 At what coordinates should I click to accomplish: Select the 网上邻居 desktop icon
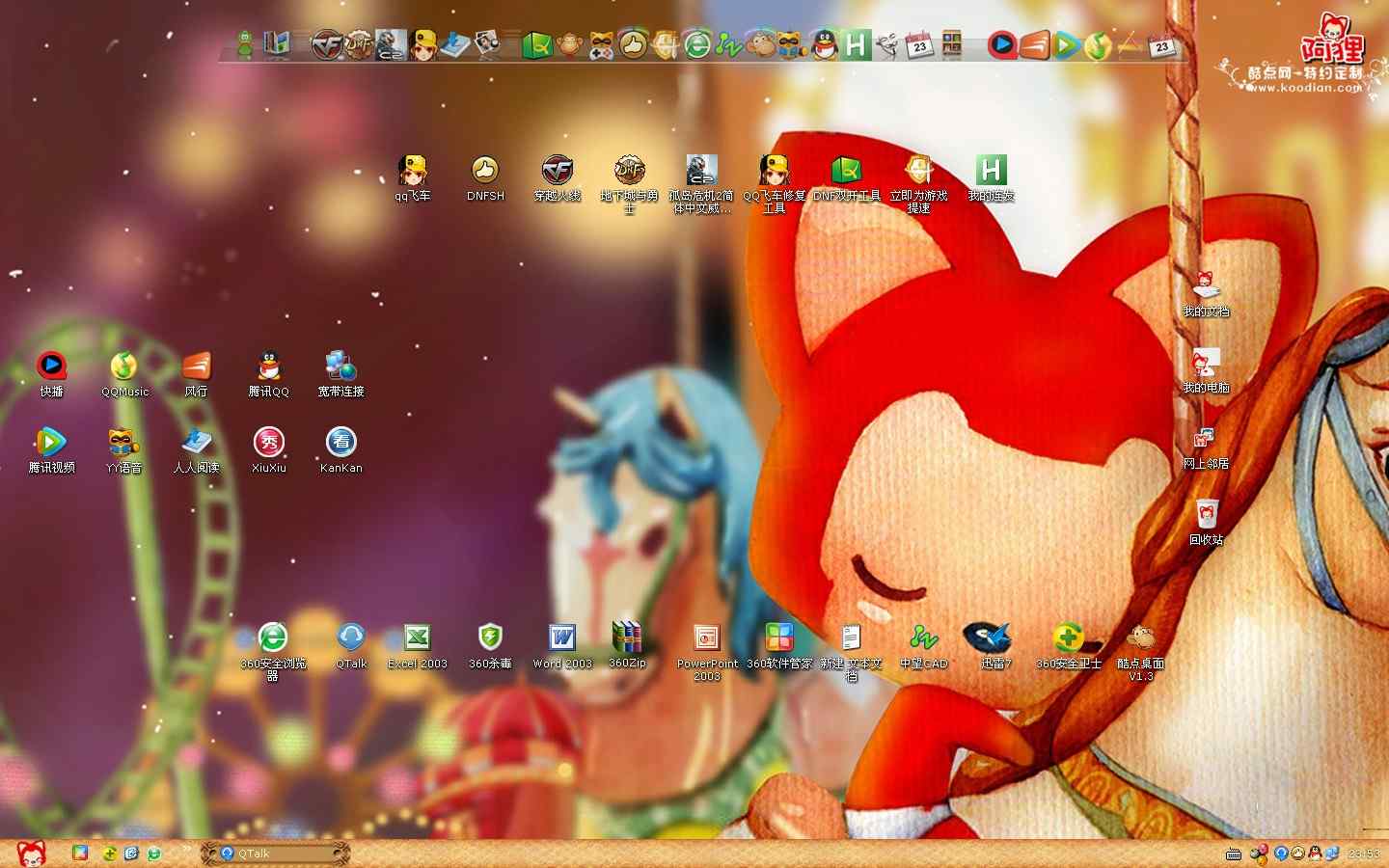(x=1206, y=447)
